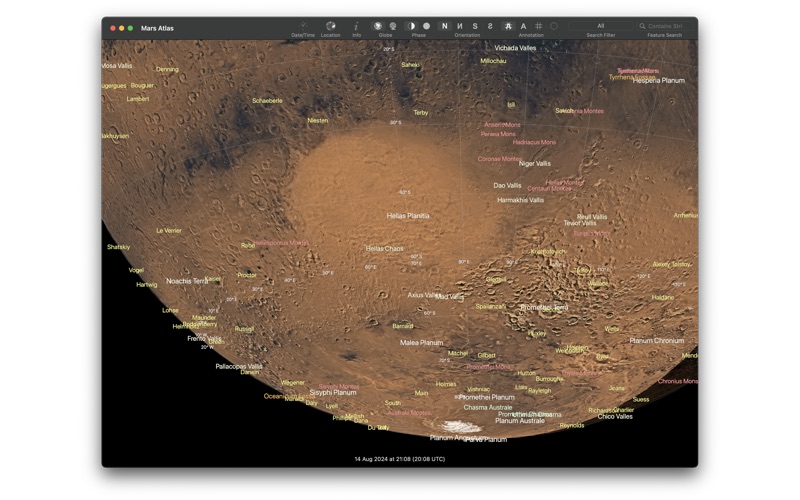The image size is (800, 500).
Task: Click the Reull Vallis label
Action: point(592,217)
